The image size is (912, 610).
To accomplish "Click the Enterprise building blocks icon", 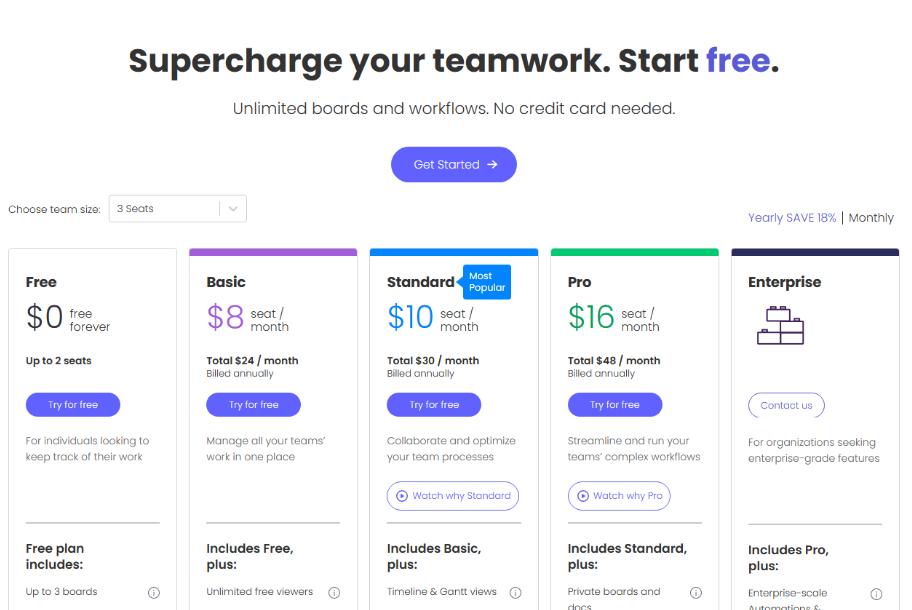I will tap(781, 325).
